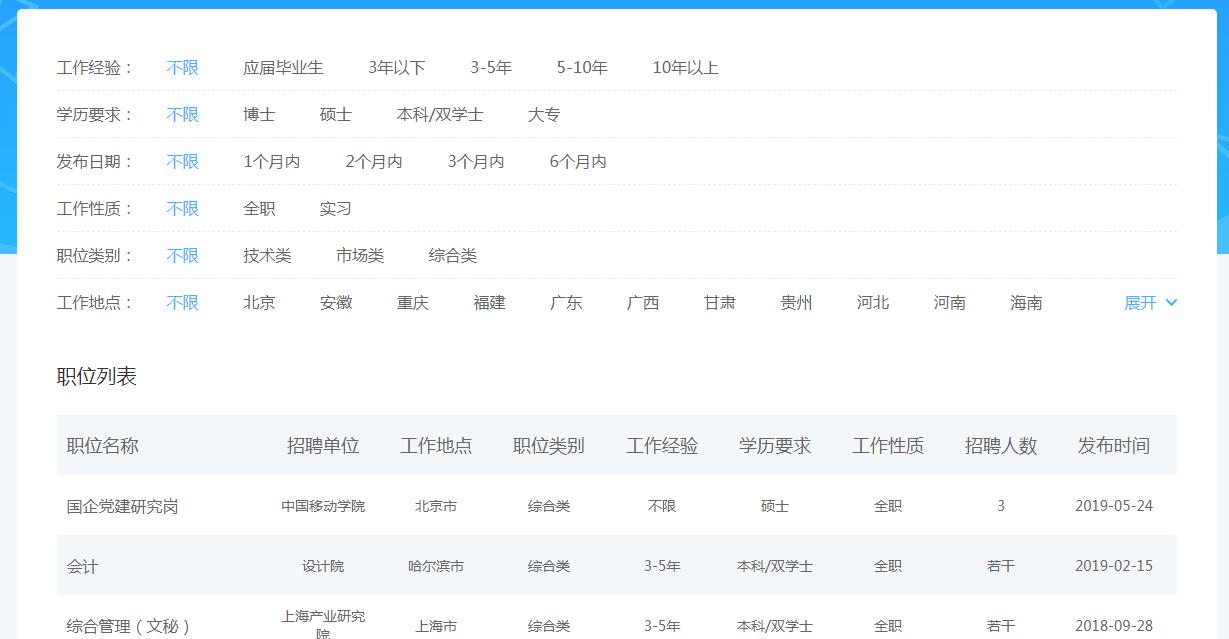The image size is (1229, 639).
Task: Open the 国企党建研究岗 job posting
Action: [122, 506]
